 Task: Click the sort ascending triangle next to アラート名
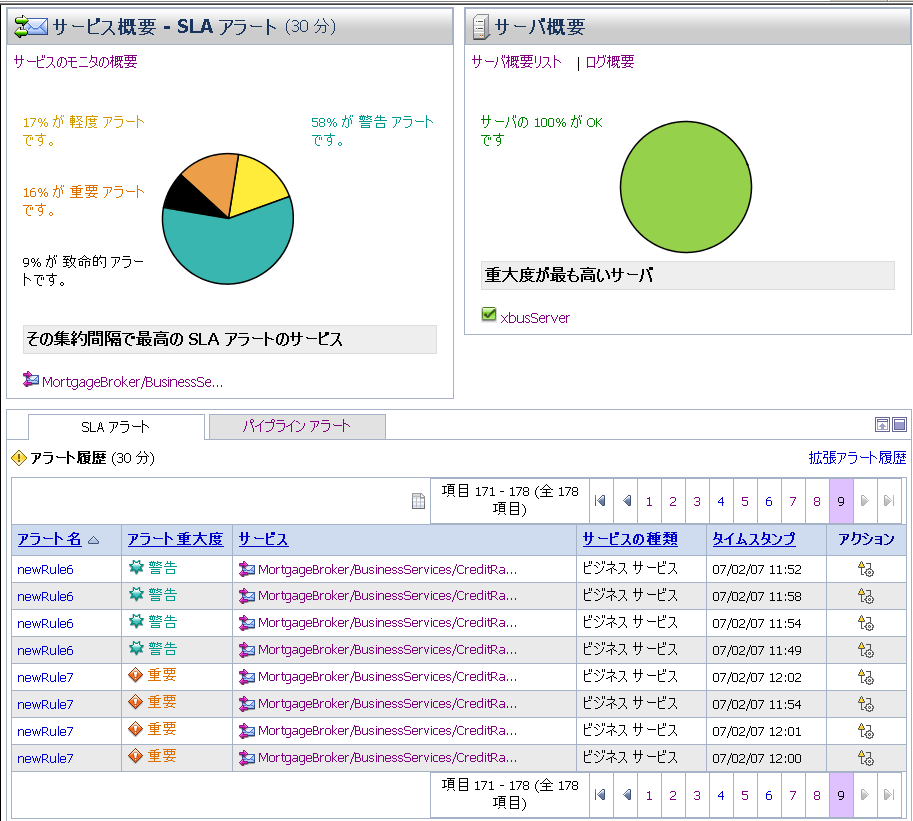click(94, 540)
